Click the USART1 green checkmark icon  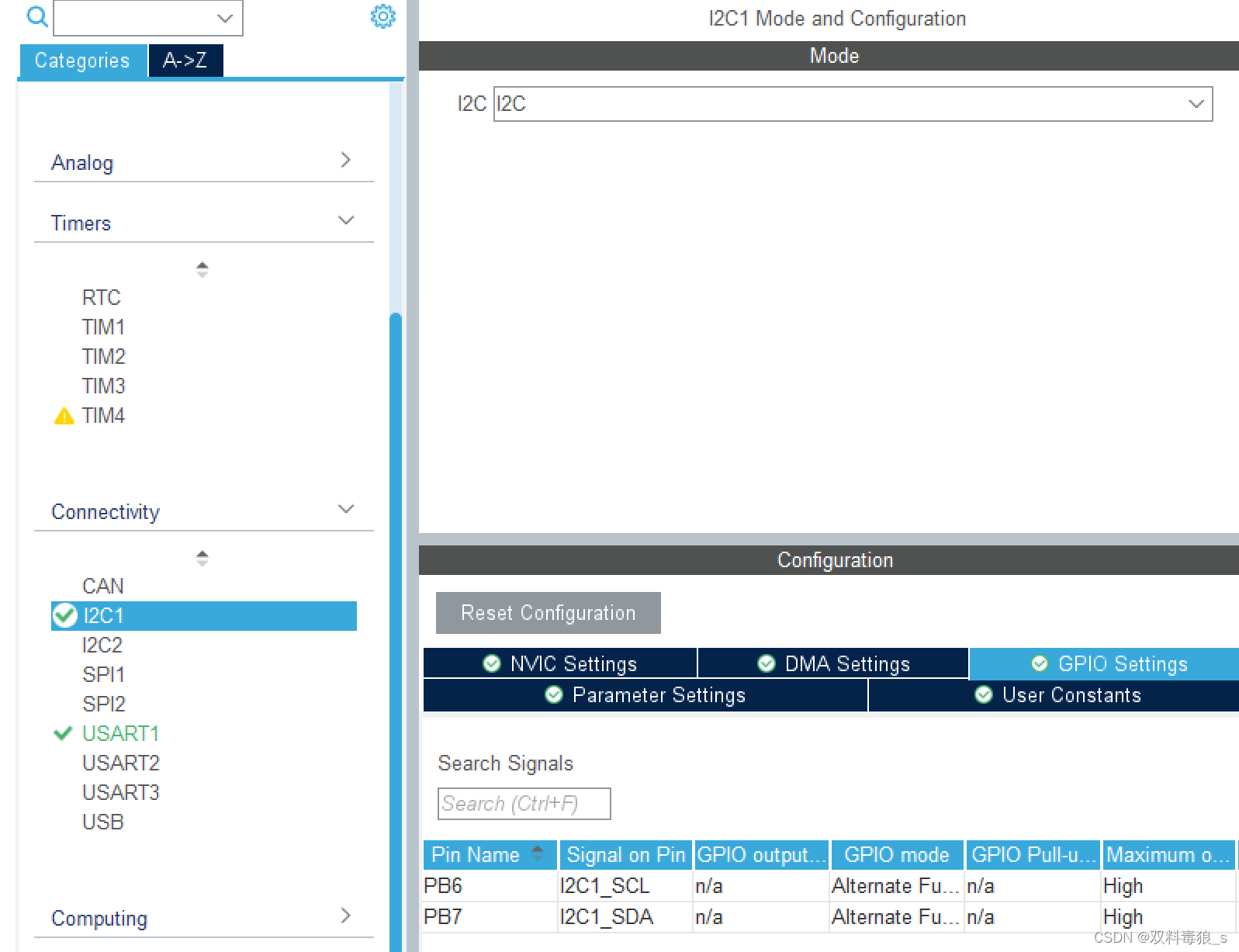pos(63,733)
